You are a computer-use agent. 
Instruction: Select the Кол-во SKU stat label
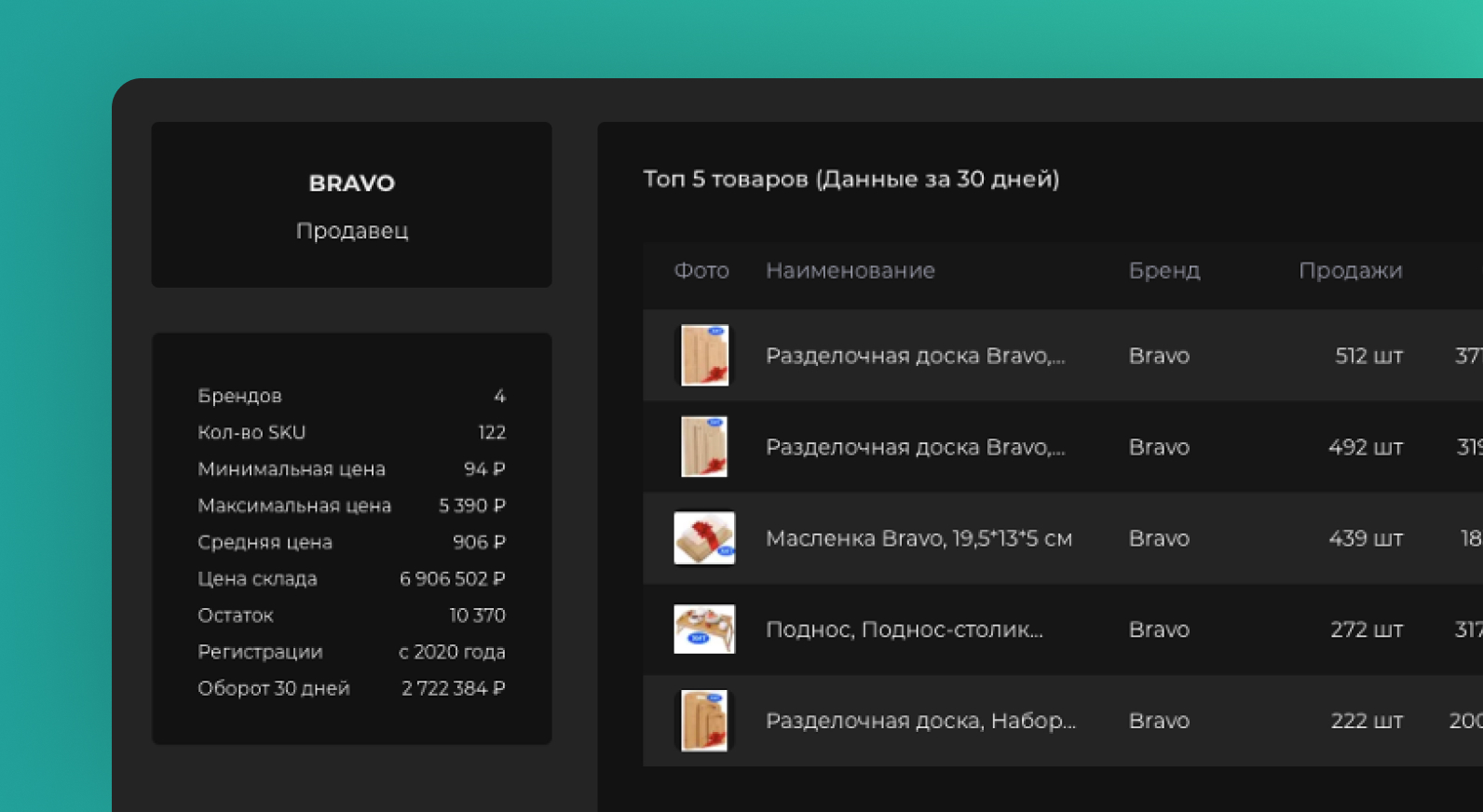[x=252, y=432]
